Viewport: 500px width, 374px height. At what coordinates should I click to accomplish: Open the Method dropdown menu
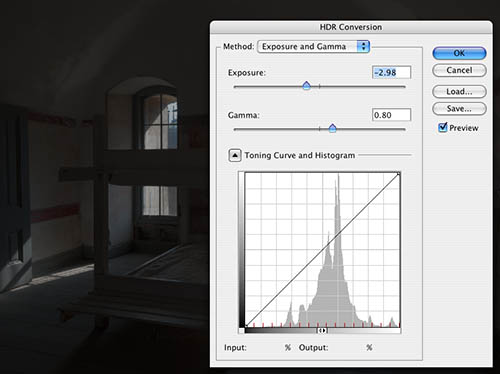point(314,46)
